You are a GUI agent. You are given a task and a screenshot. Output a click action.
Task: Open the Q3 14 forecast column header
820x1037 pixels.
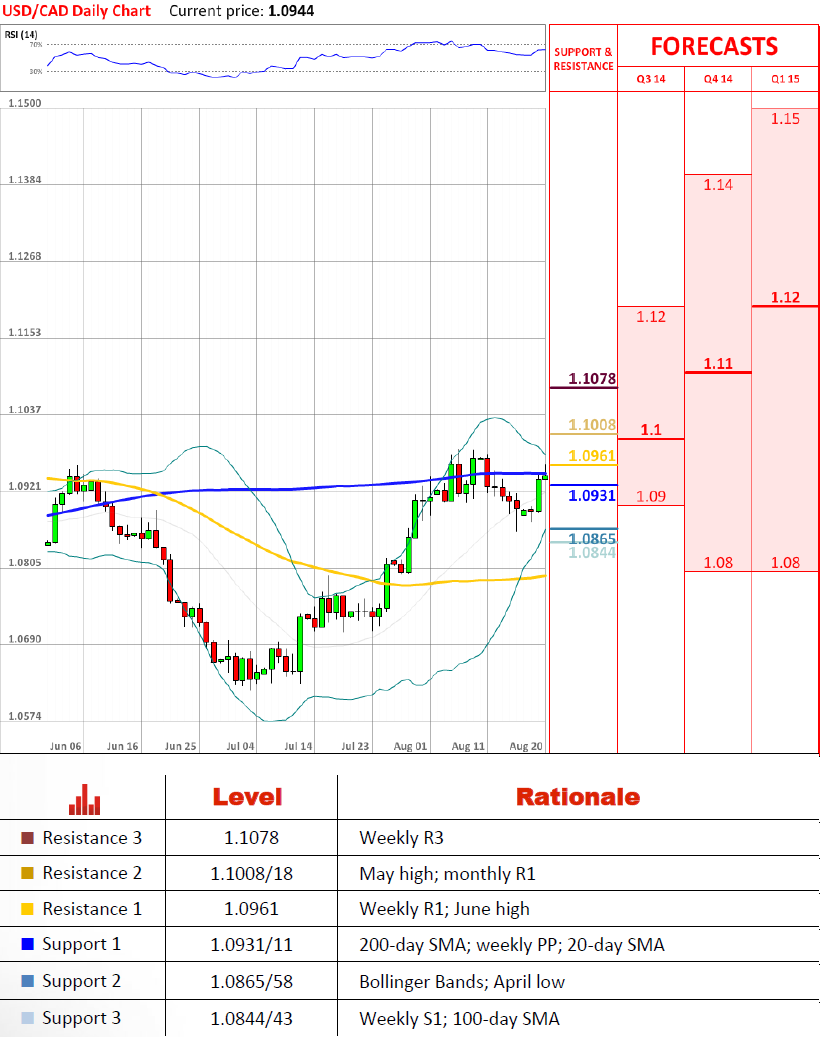pyautogui.click(x=650, y=79)
